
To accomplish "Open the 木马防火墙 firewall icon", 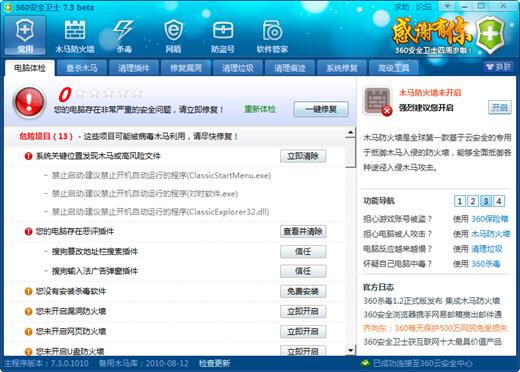I will pyautogui.click(x=75, y=36).
